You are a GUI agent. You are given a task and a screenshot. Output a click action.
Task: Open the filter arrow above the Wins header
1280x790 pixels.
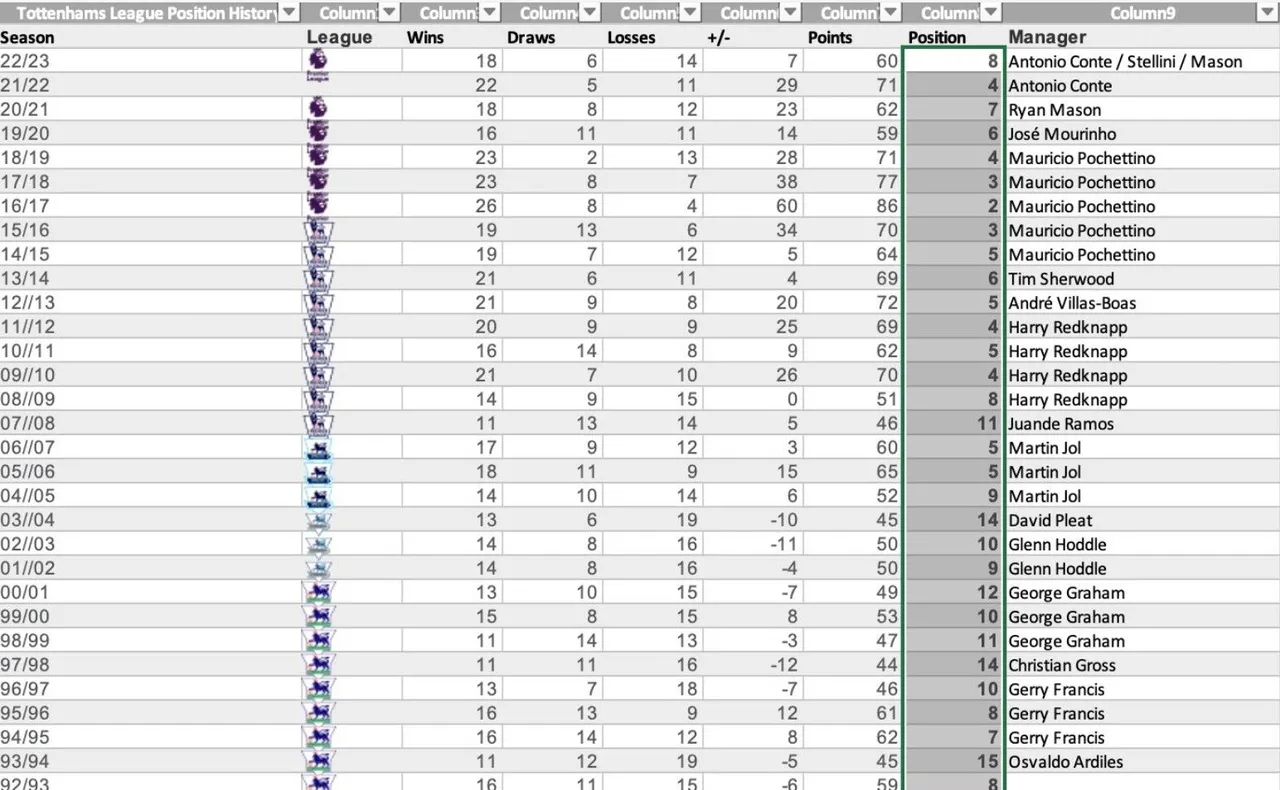pyautogui.click(x=489, y=12)
